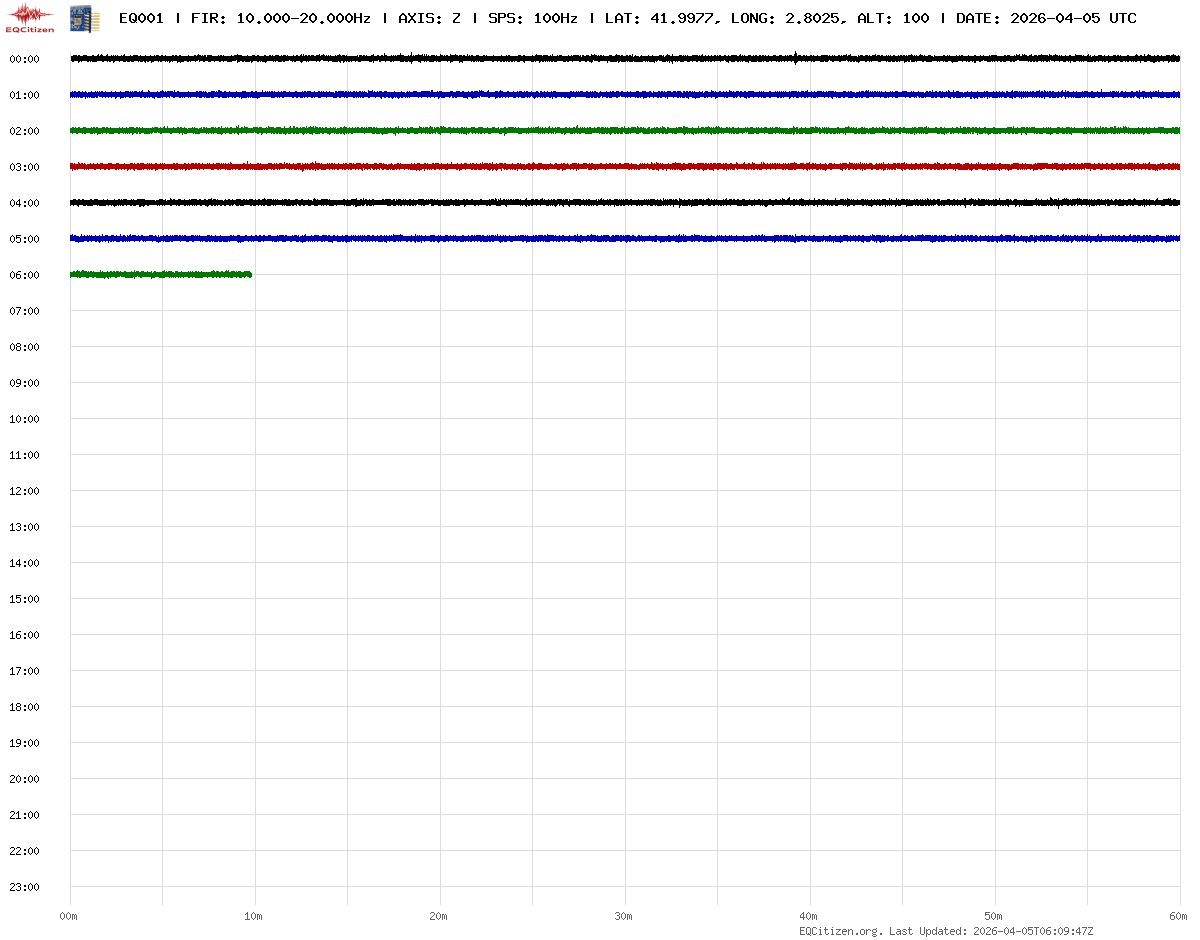Select the 06:00 hour row label
The image size is (1200, 940).
pyautogui.click(x=24, y=275)
